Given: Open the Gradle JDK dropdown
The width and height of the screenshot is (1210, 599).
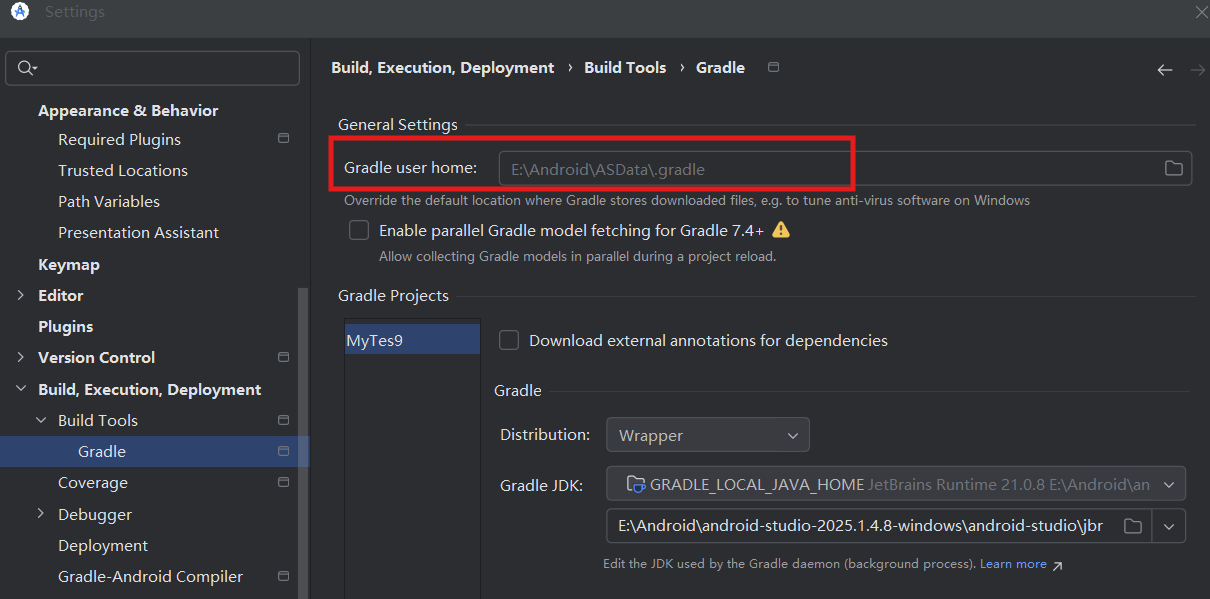Looking at the screenshot, I should [896, 484].
